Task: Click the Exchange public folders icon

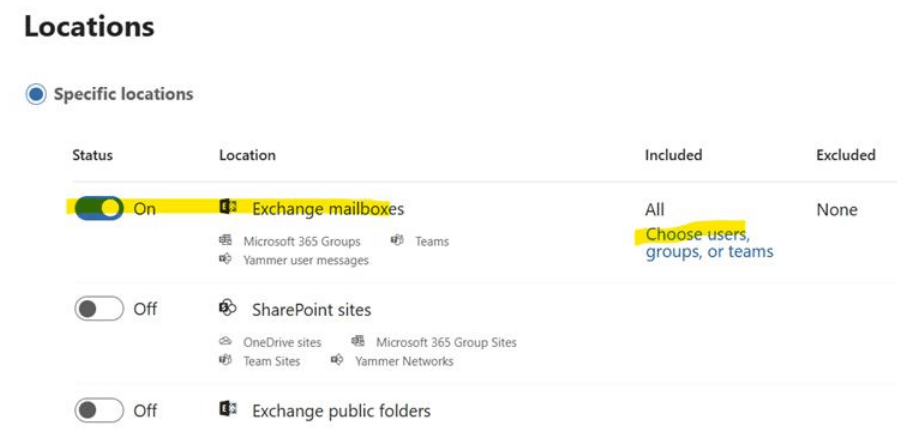Action: click(227, 410)
